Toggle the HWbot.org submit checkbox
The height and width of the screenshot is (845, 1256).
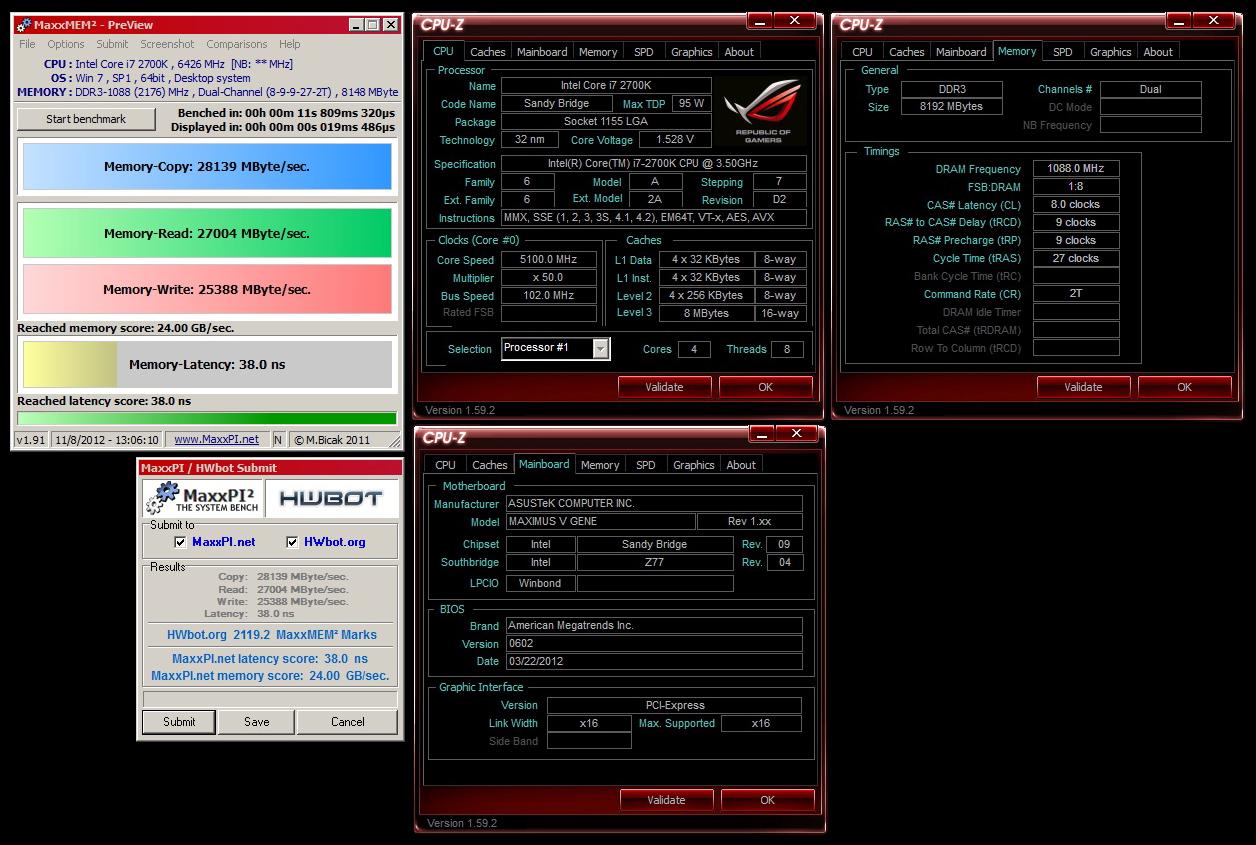click(x=292, y=542)
